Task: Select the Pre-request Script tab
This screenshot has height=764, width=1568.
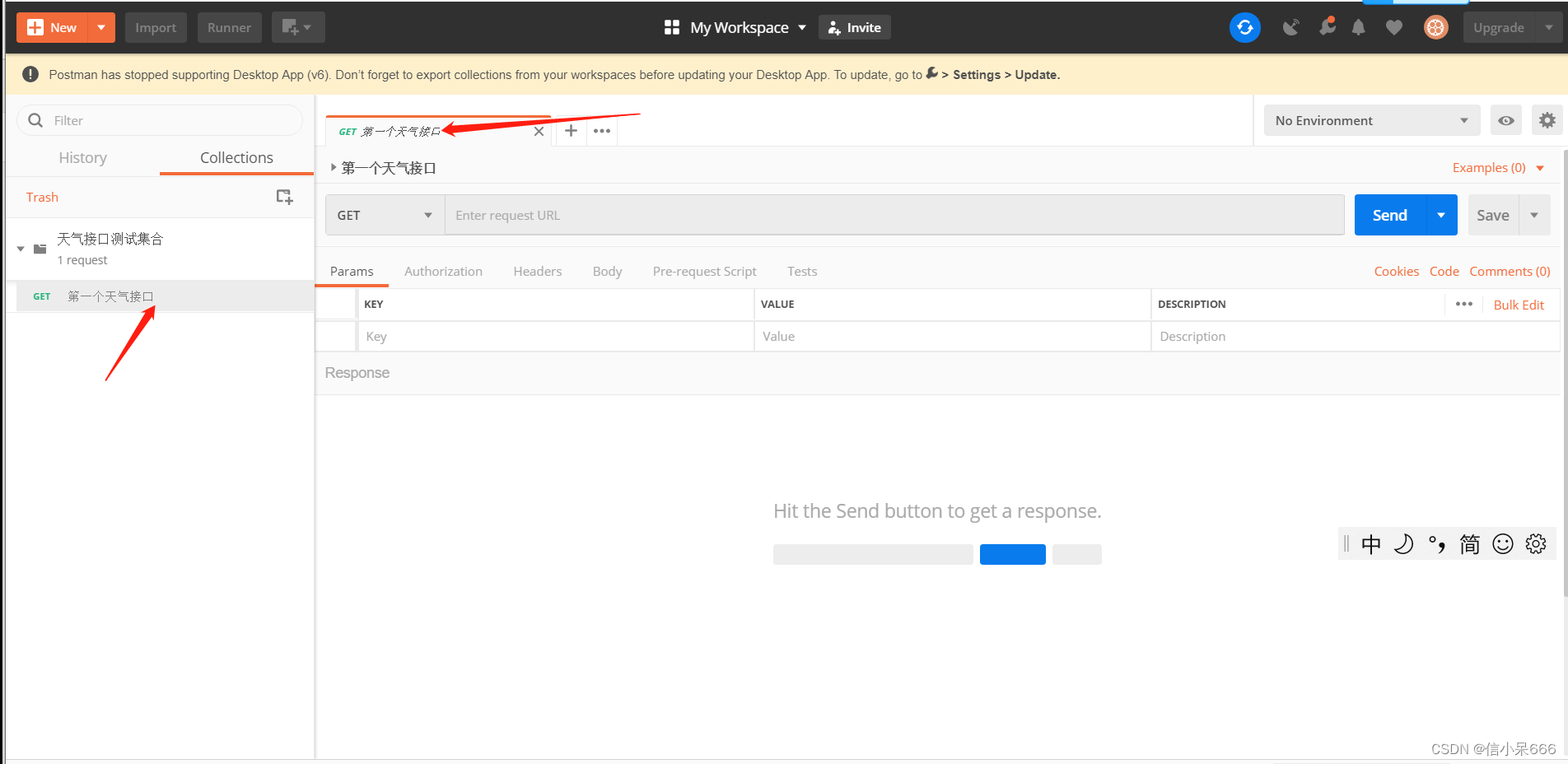Action: click(x=704, y=271)
